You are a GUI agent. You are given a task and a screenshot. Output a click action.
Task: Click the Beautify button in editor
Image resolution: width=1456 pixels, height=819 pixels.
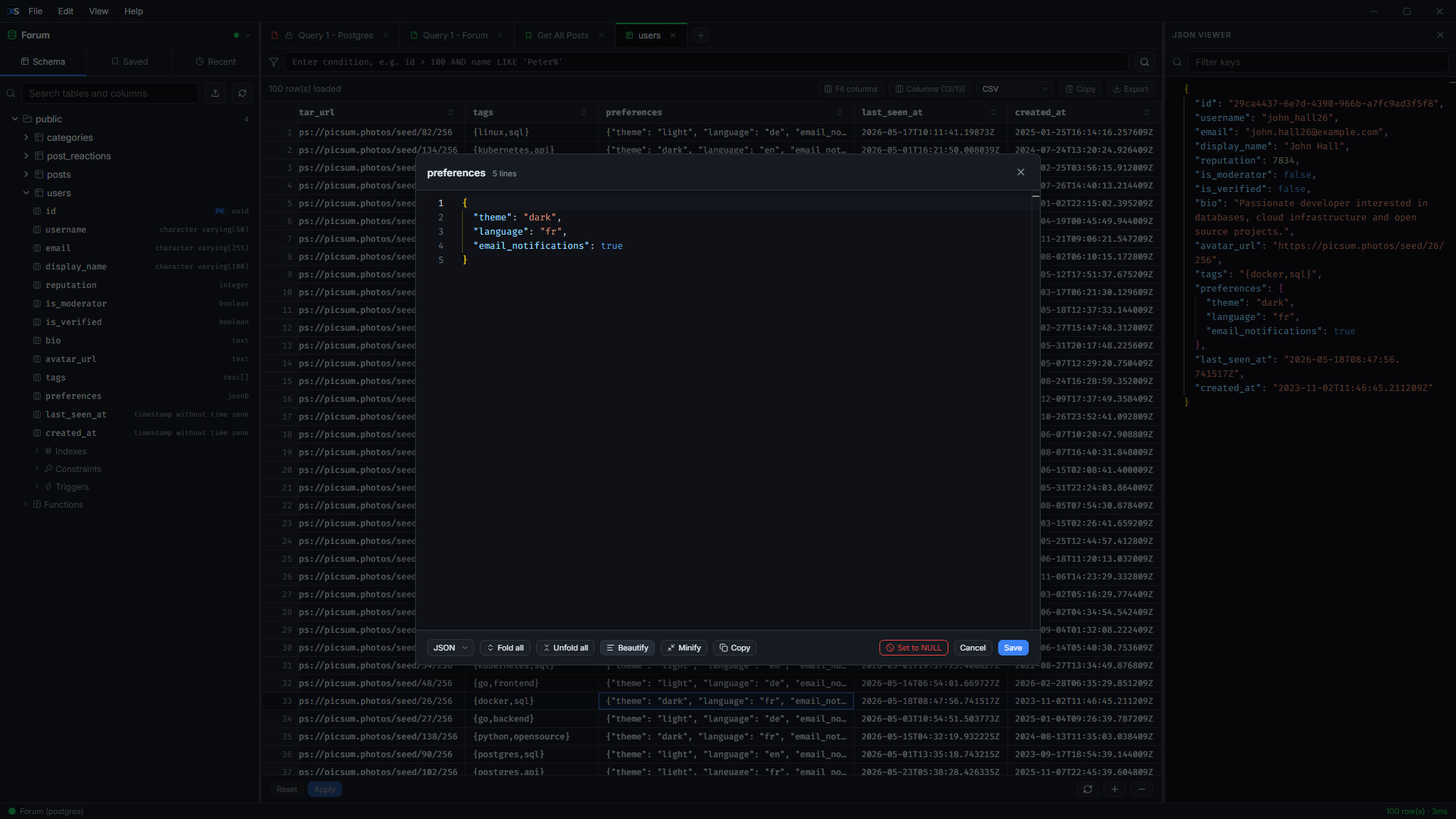[x=627, y=648]
